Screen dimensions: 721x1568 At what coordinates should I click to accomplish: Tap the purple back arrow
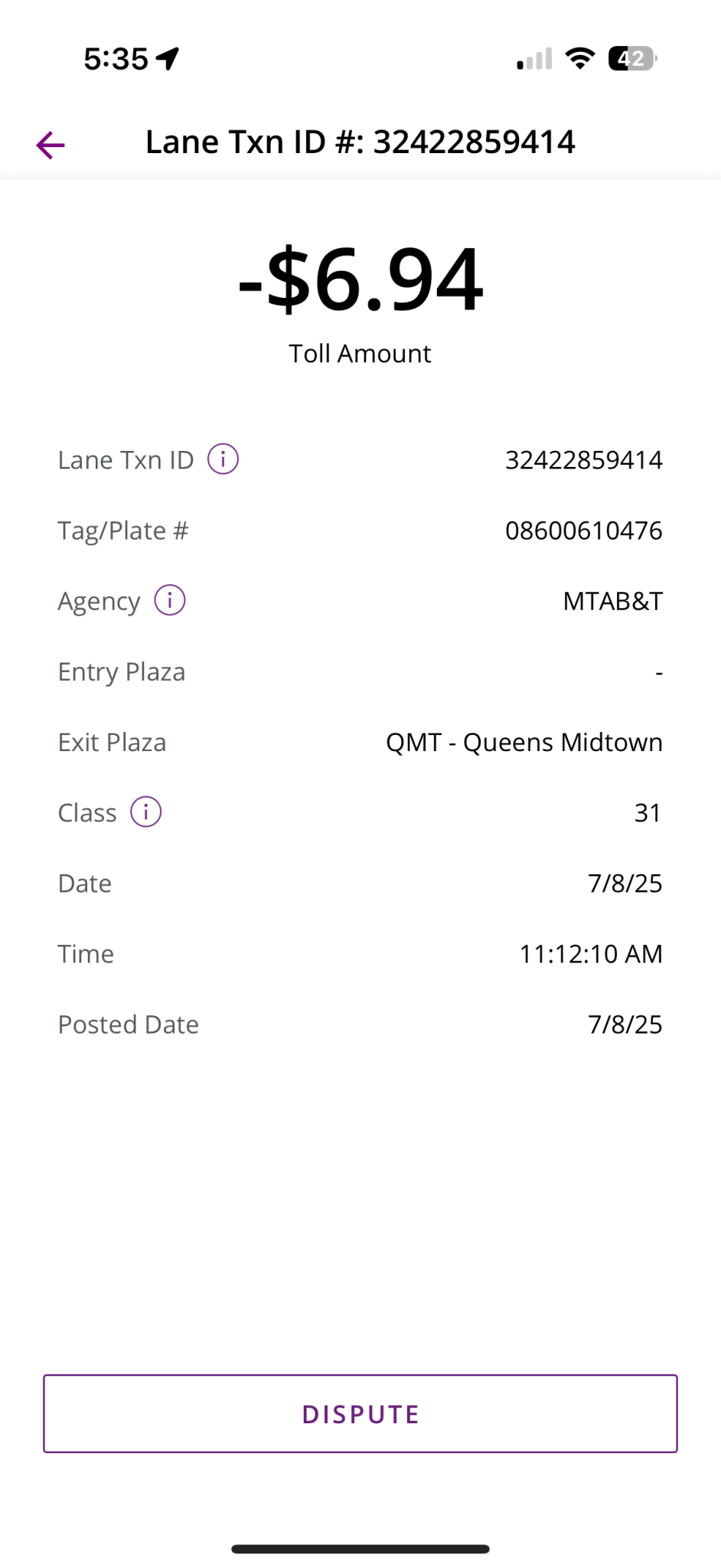pos(51,145)
